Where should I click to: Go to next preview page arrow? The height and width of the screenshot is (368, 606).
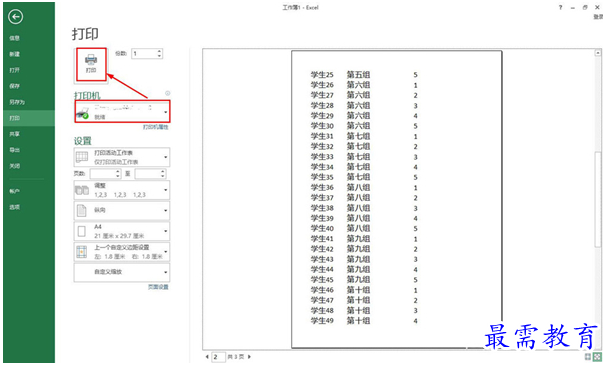(249, 357)
